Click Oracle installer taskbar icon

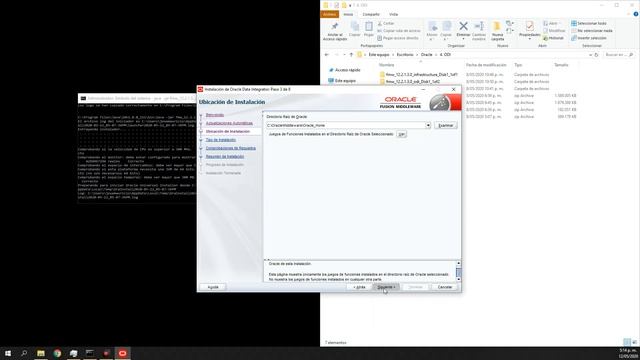(x=122, y=353)
